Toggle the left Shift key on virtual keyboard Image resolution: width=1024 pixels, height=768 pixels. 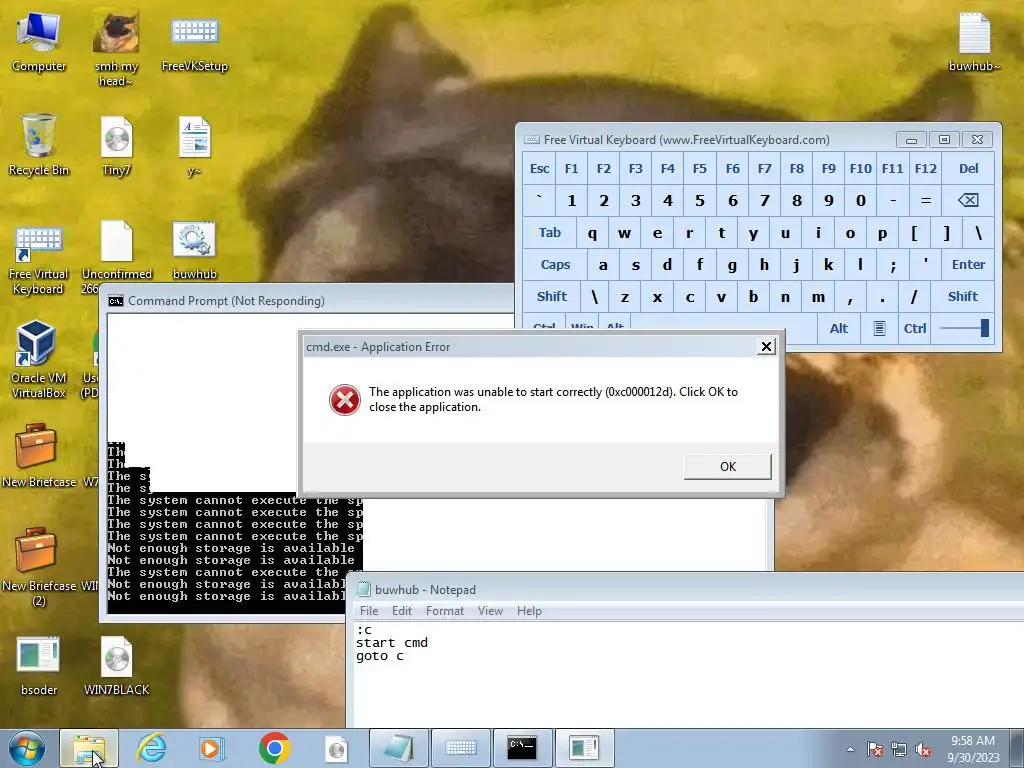tap(552, 296)
